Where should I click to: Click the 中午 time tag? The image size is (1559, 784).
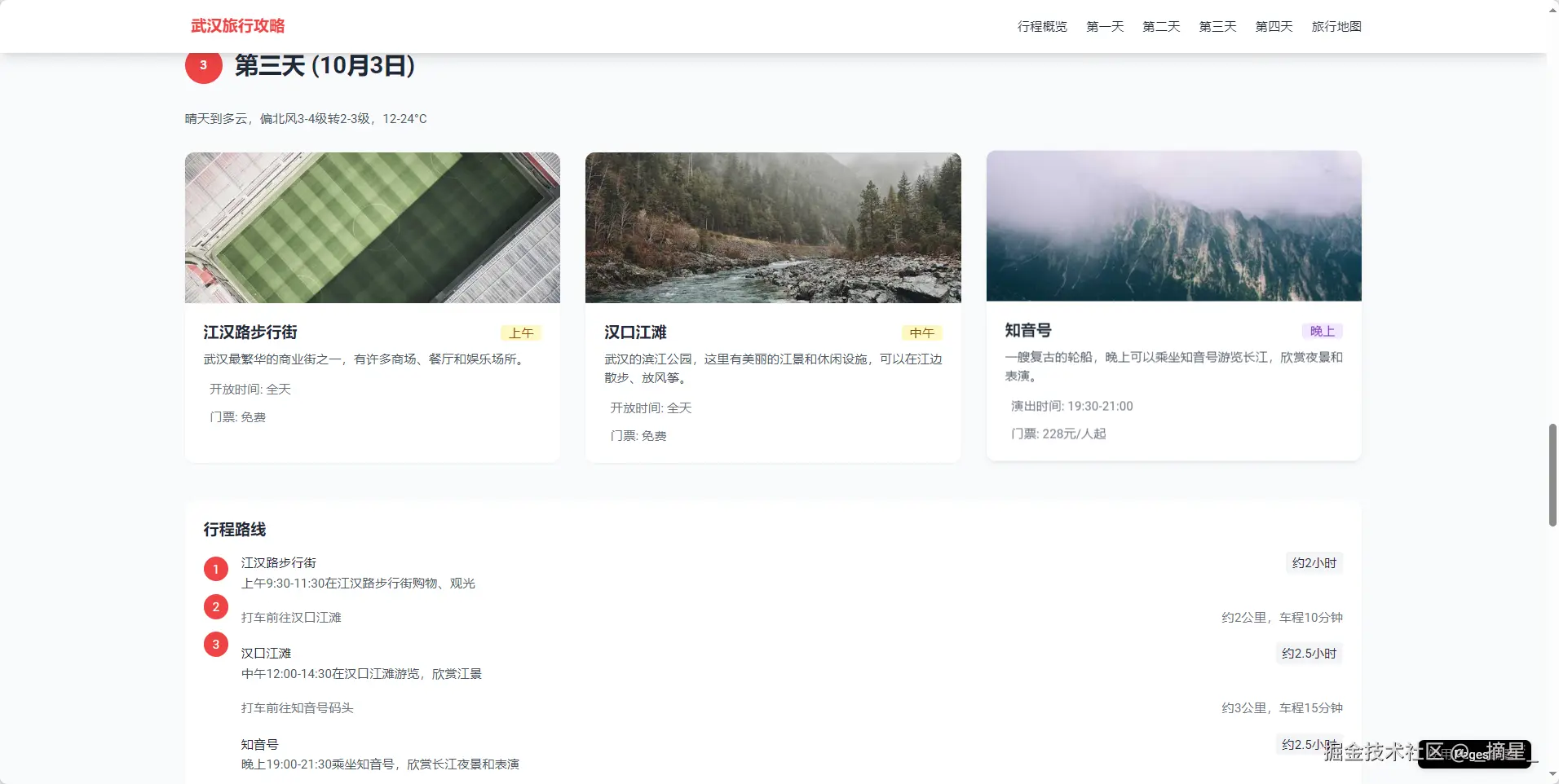922,333
